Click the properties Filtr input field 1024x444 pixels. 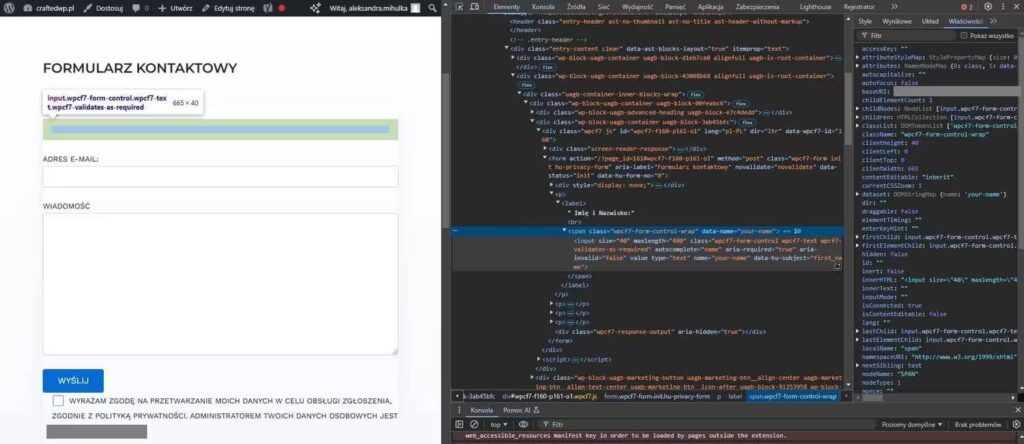pos(908,36)
